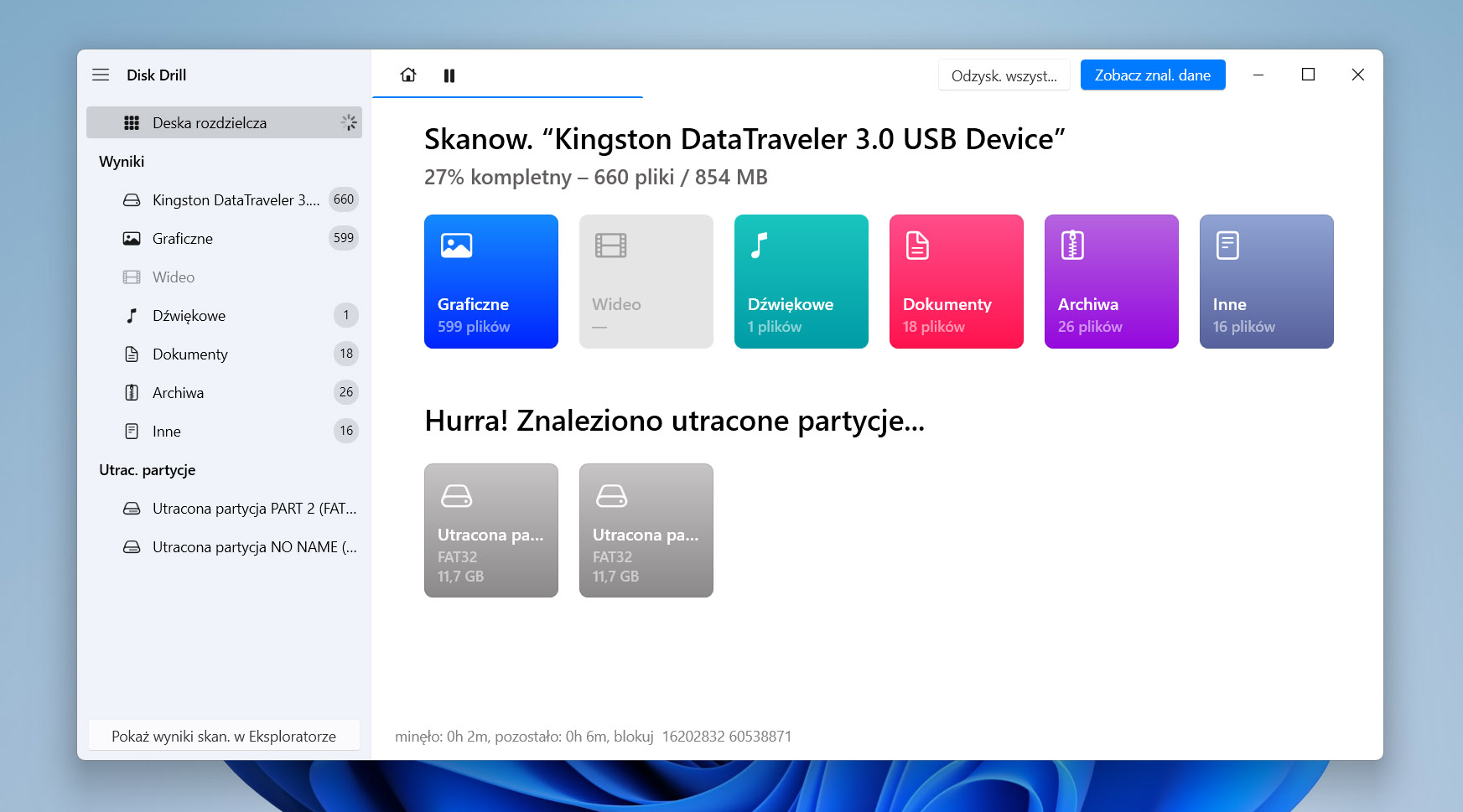Click the 599 count badge

[344, 238]
